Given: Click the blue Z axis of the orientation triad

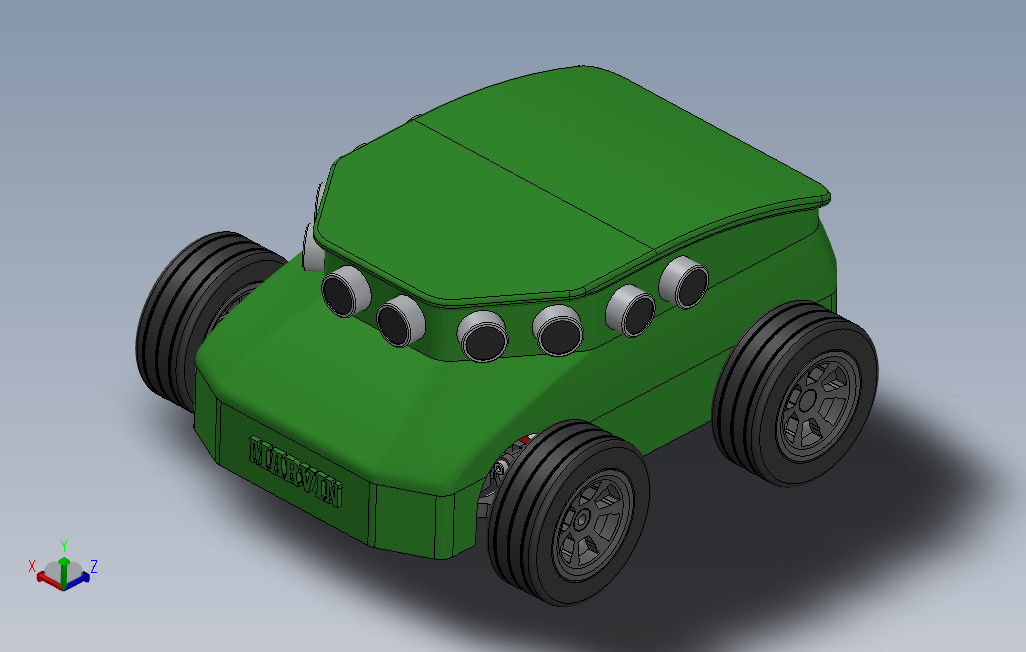Looking at the screenshot, I should click(x=77, y=579).
